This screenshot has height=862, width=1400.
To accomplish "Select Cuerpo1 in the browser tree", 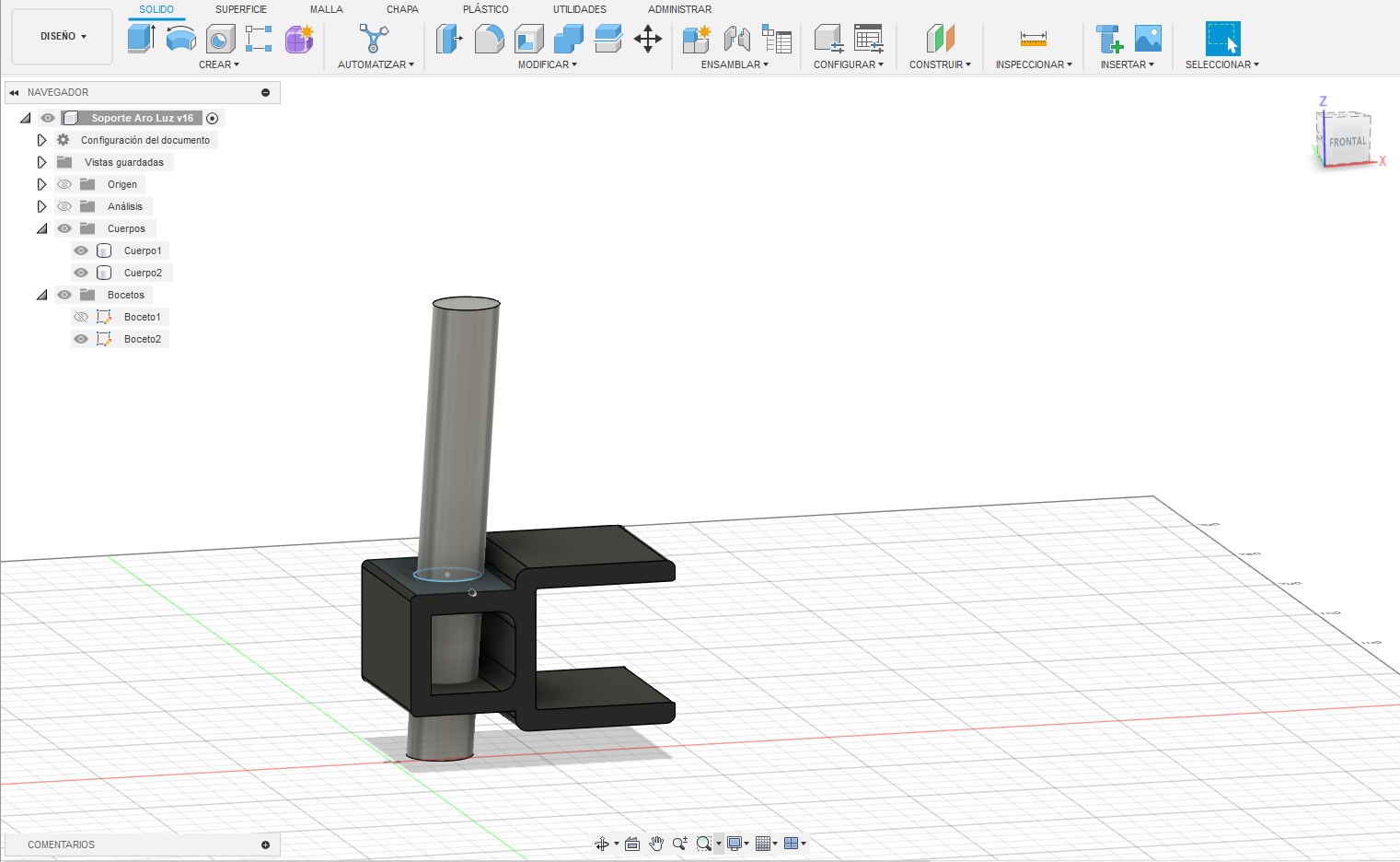I will point(143,250).
